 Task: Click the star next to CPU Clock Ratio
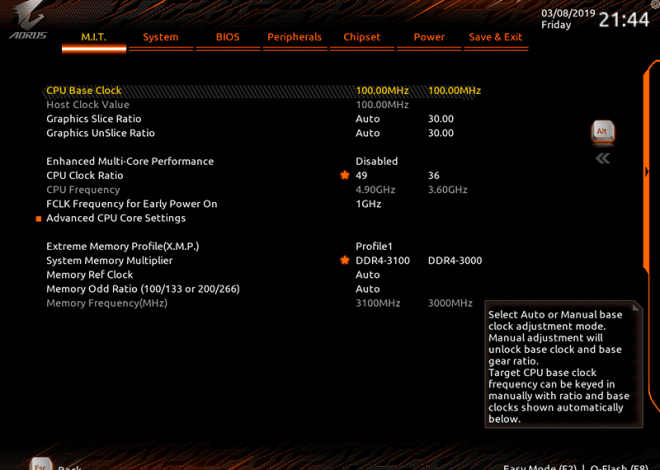[345, 175]
